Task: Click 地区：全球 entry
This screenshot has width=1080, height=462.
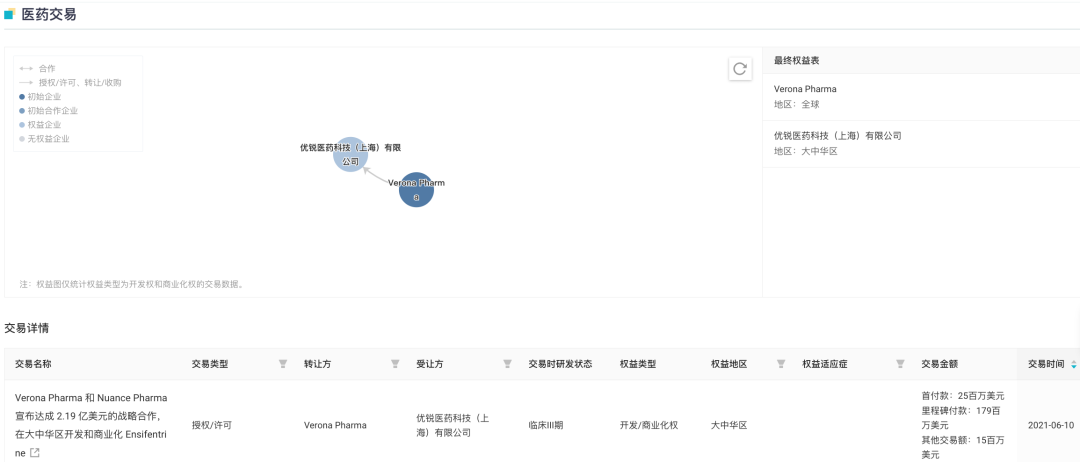Action: (797, 105)
